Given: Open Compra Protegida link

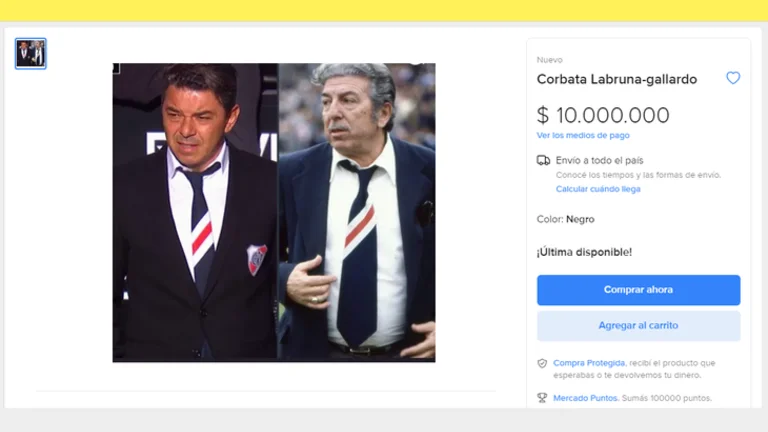Looking at the screenshot, I should point(589,363).
